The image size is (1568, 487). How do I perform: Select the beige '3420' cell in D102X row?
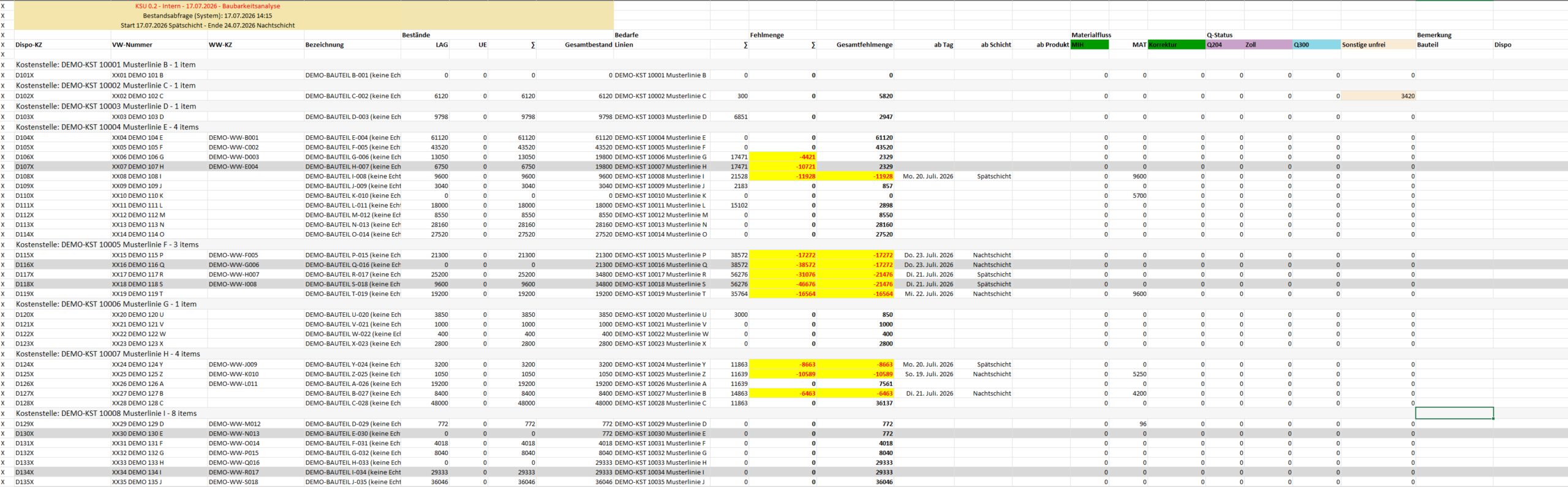tap(1378, 96)
